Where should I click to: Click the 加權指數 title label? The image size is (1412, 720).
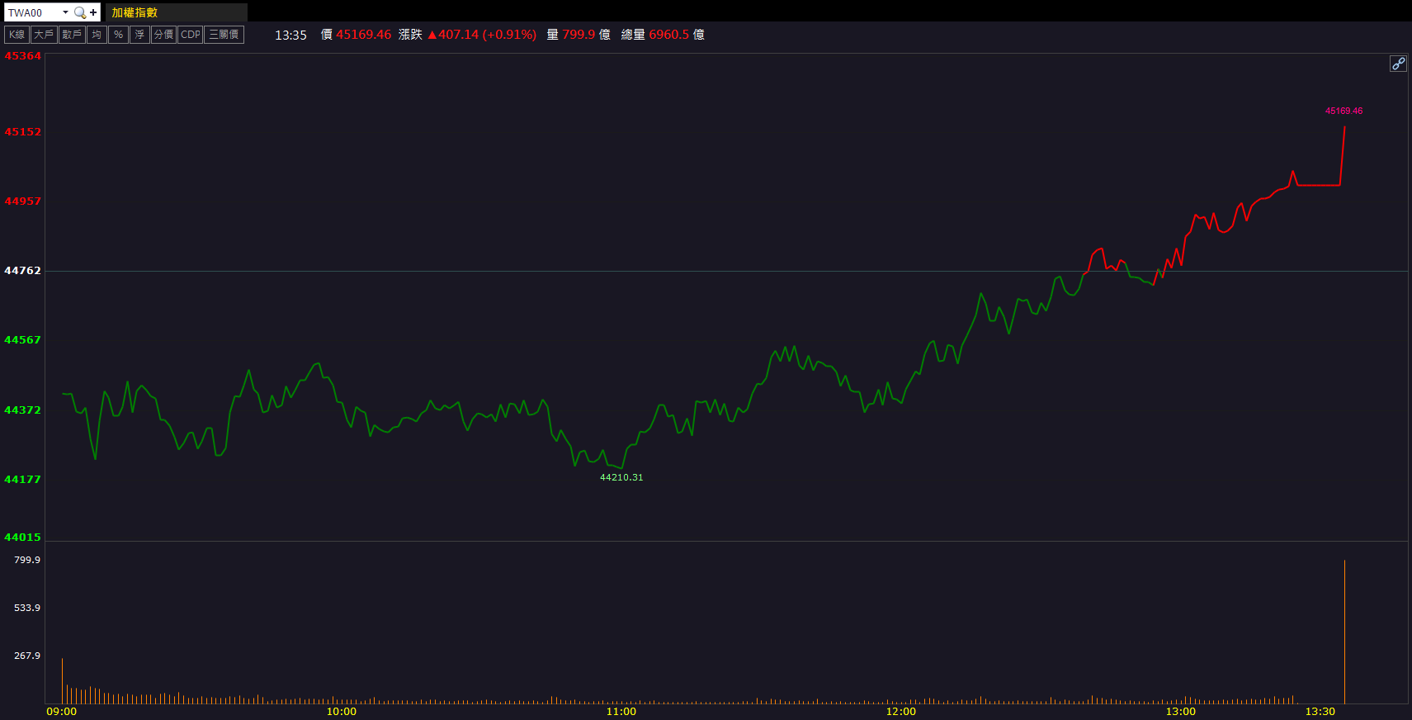point(134,12)
